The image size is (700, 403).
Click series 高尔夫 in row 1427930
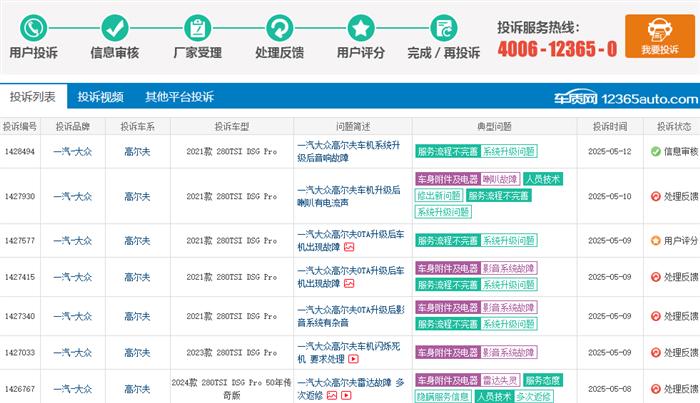[x=138, y=196]
